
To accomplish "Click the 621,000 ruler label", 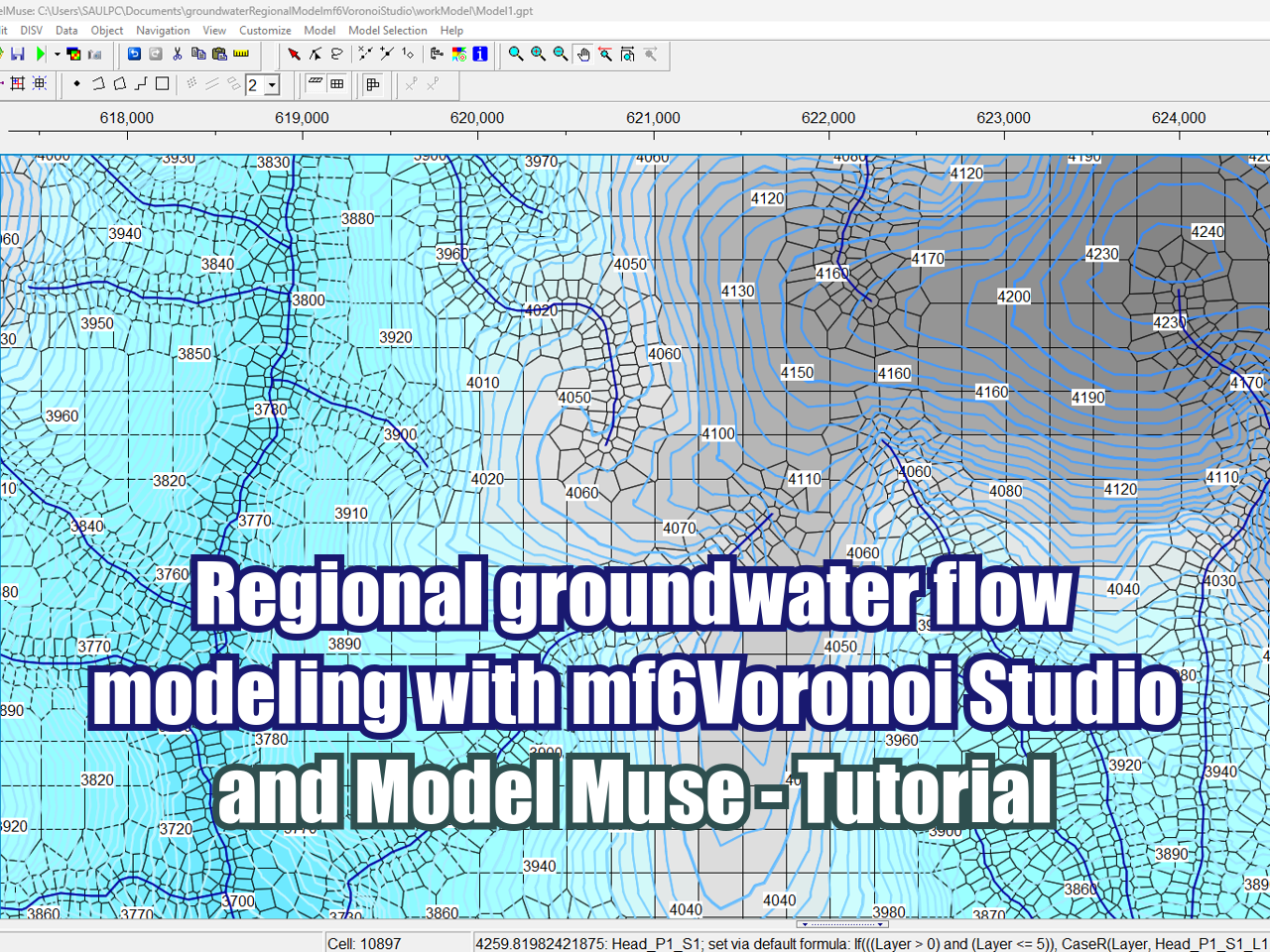I will click(653, 118).
